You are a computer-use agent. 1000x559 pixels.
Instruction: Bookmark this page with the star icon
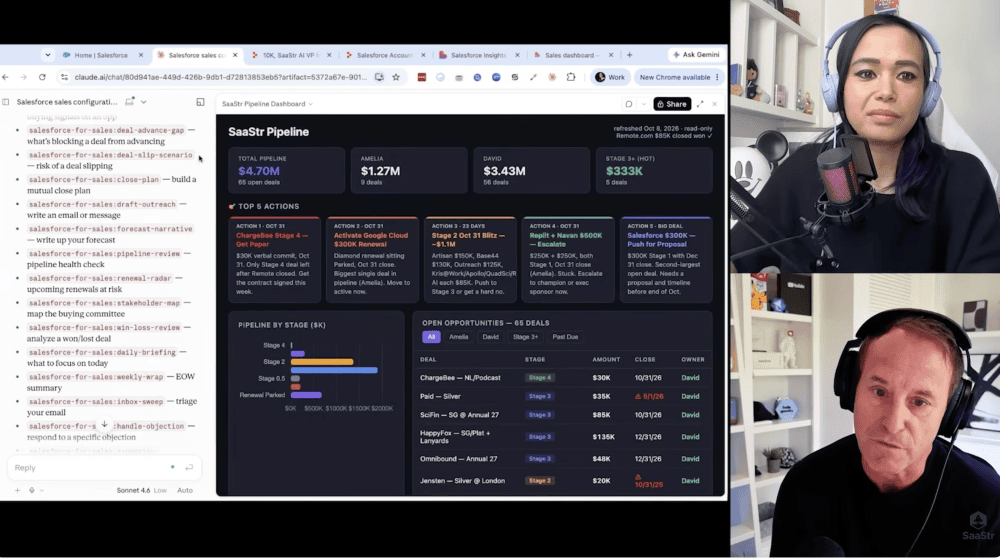tap(396, 77)
